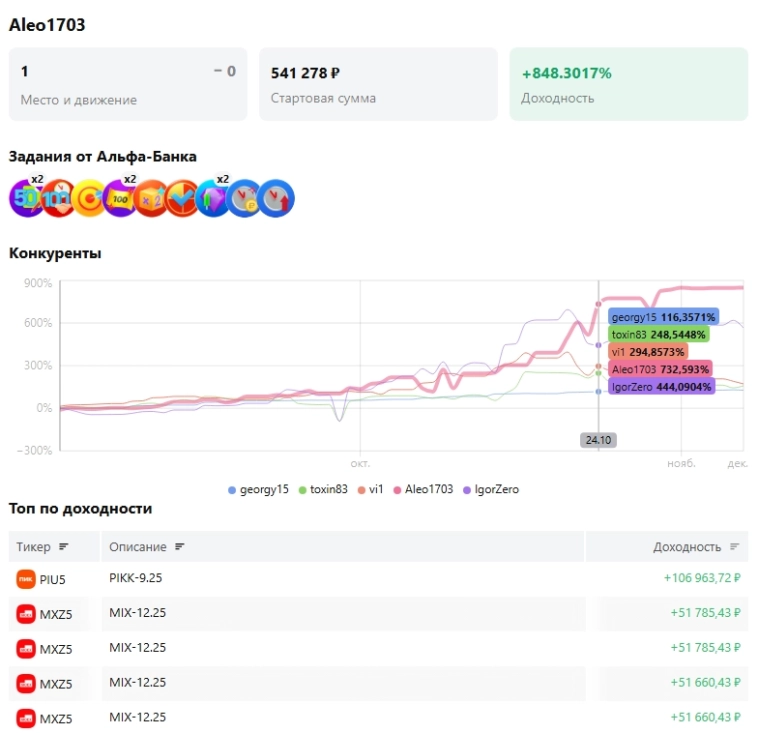
Task: Select the purple diamond gem badge
Action: pyautogui.click(x=214, y=198)
